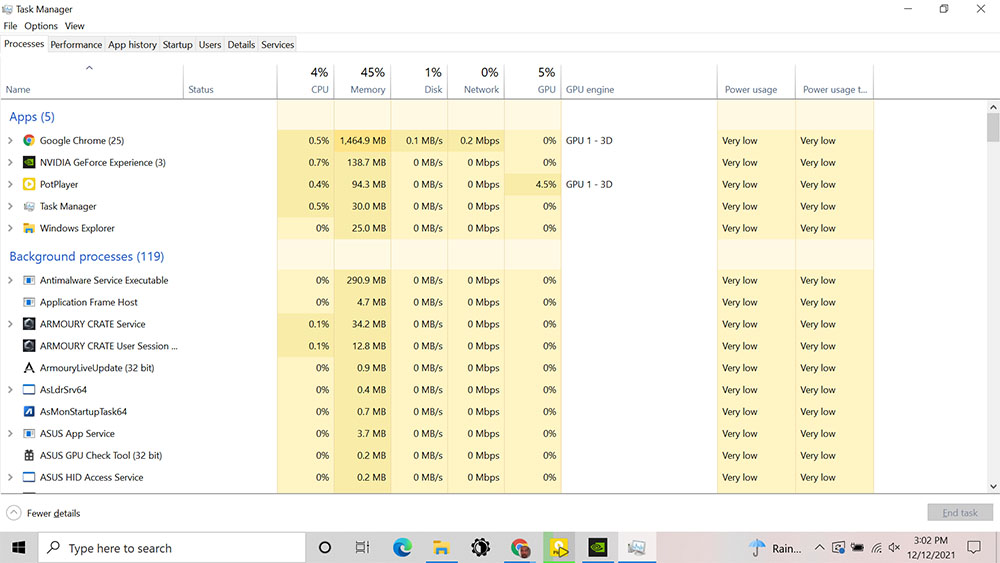Switch to the Performance tab

point(76,45)
